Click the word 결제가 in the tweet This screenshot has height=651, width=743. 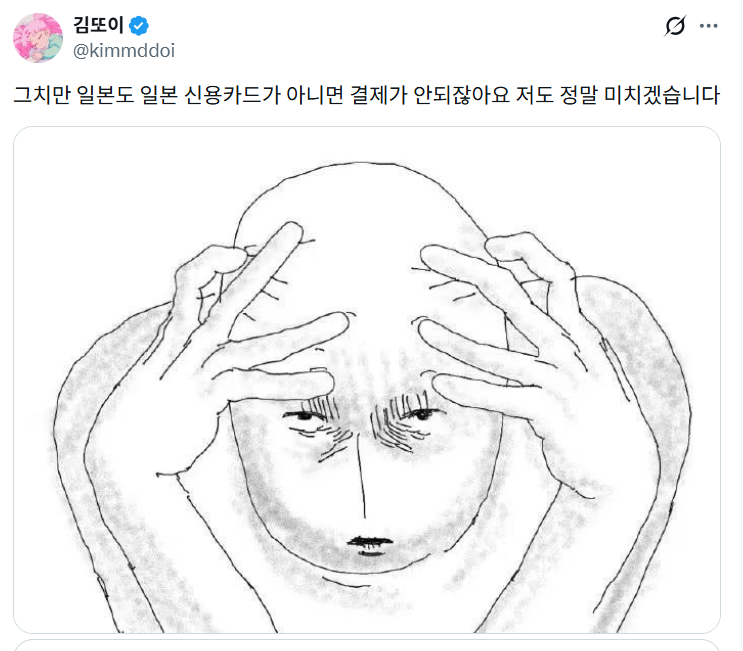pyautogui.click(x=379, y=95)
